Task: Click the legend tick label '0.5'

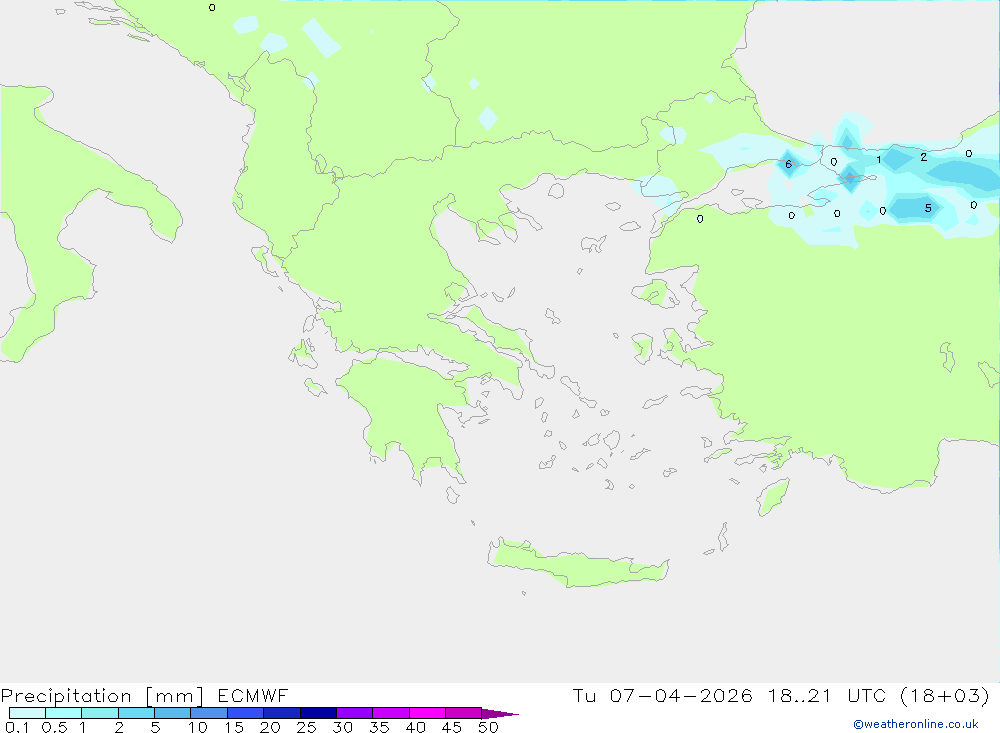Action: [54, 727]
